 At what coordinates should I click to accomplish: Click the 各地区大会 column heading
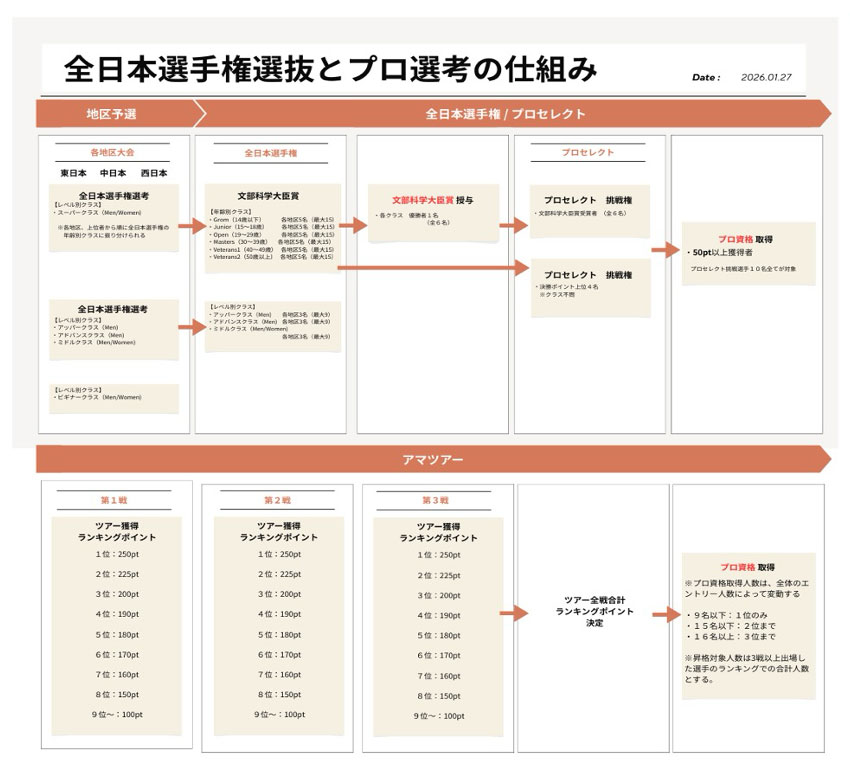[x=112, y=153]
